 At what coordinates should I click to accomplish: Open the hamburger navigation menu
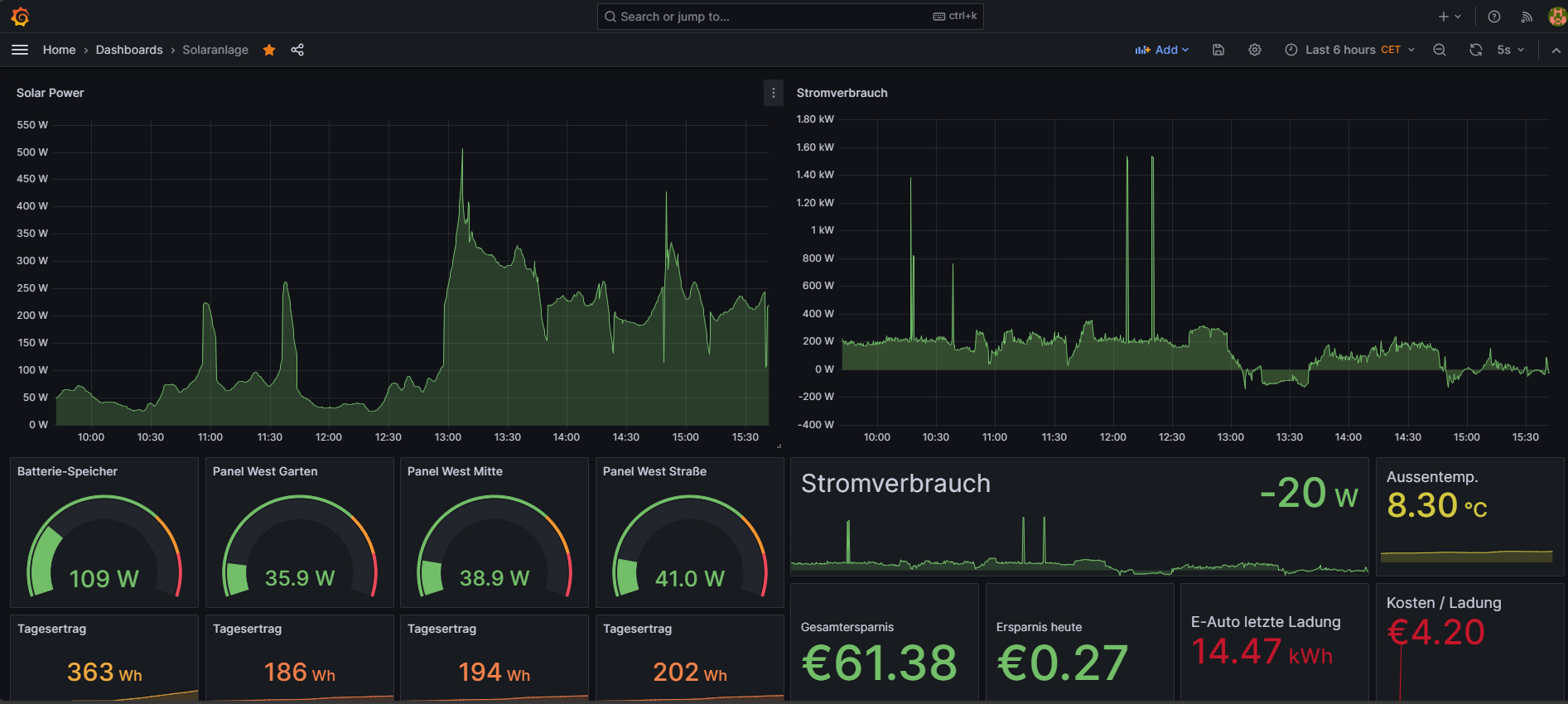(x=20, y=50)
